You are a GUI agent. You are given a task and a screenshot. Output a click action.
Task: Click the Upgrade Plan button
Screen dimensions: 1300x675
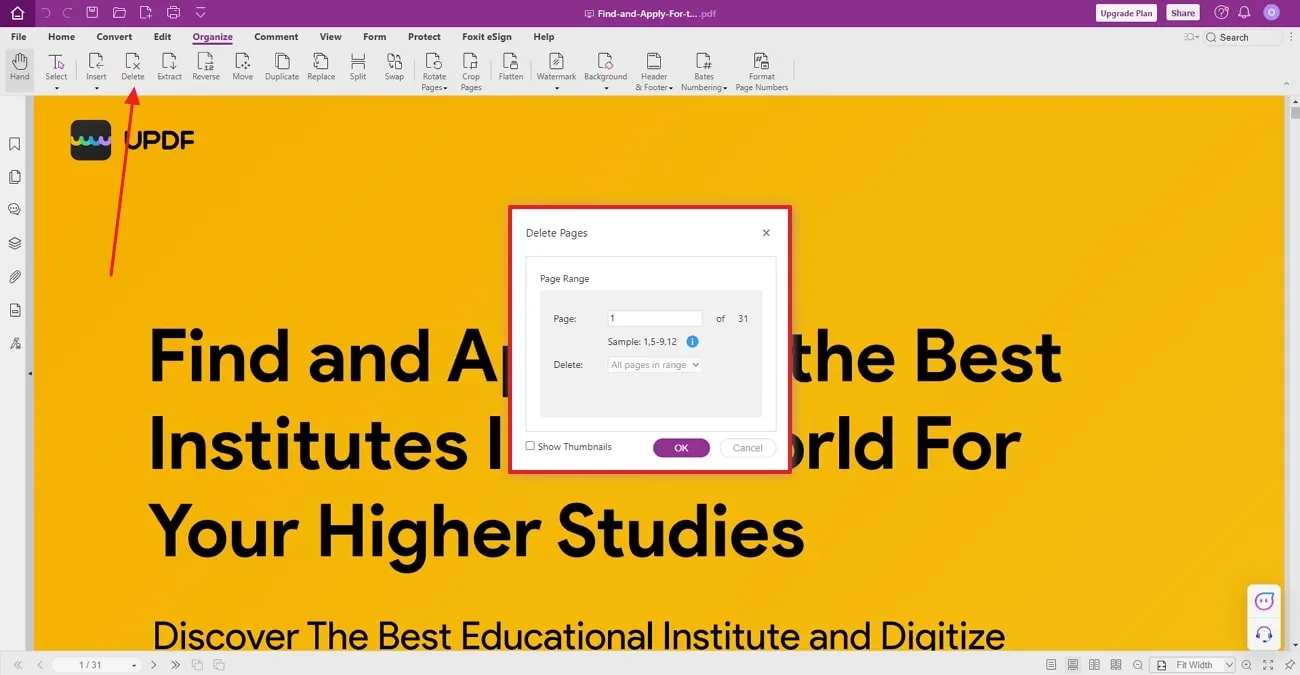(x=1125, y=13)
